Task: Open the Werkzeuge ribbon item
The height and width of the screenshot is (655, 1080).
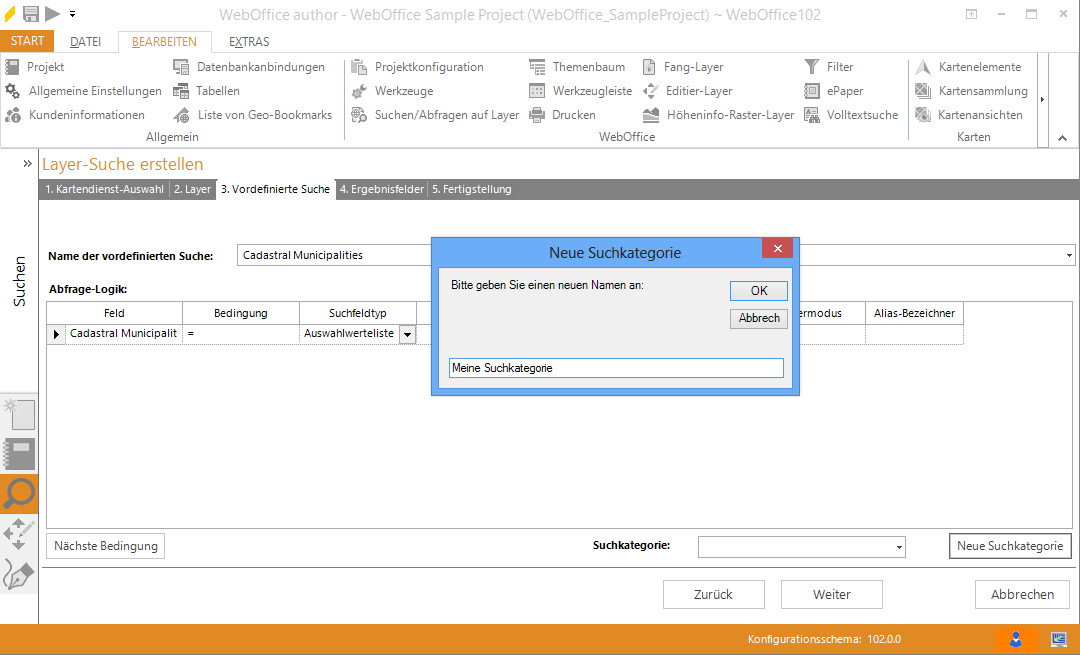Action: pos(403,91)
